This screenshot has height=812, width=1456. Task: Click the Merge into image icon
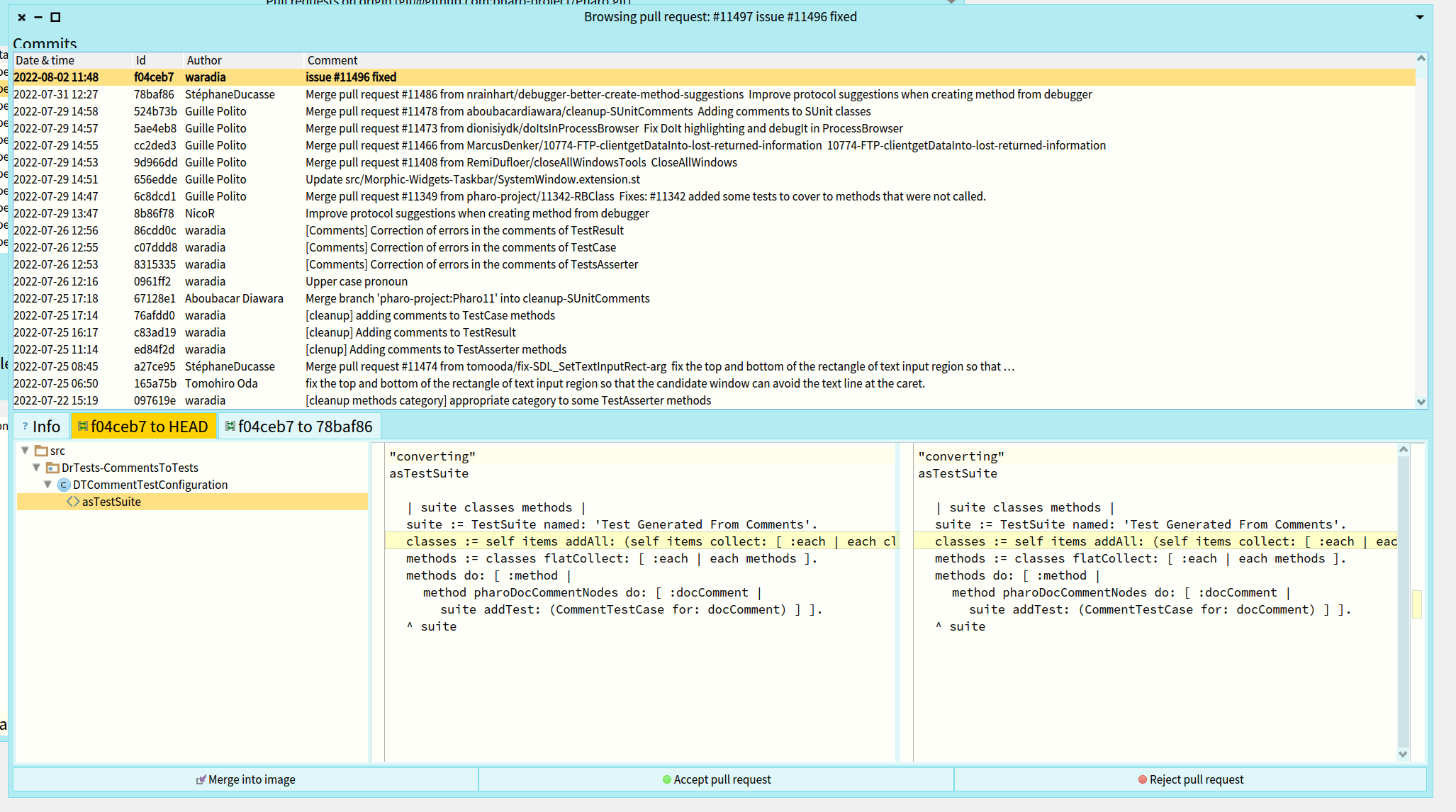(201, 779)
